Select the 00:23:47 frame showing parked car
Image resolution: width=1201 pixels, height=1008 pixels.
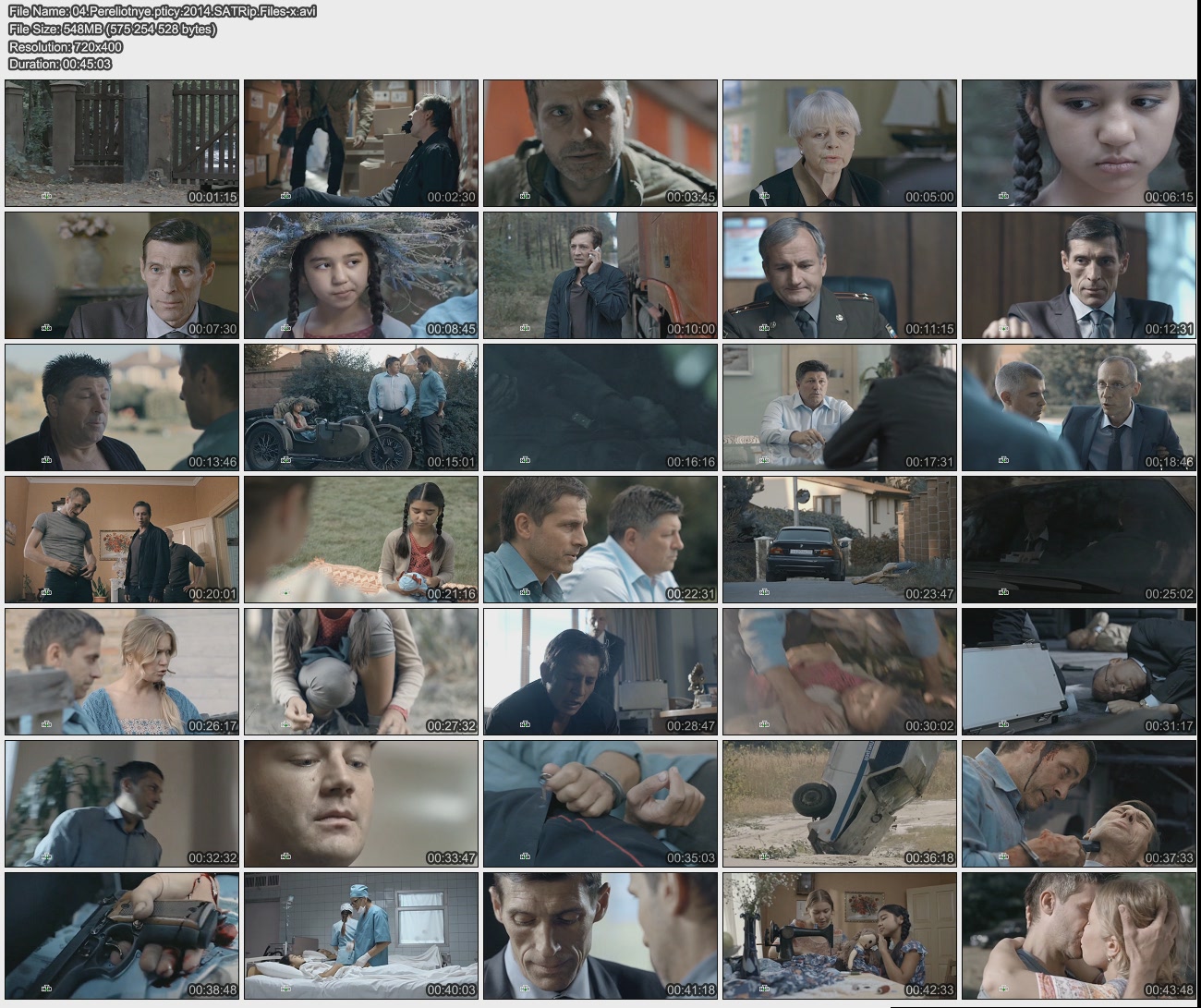coord(839,540)
